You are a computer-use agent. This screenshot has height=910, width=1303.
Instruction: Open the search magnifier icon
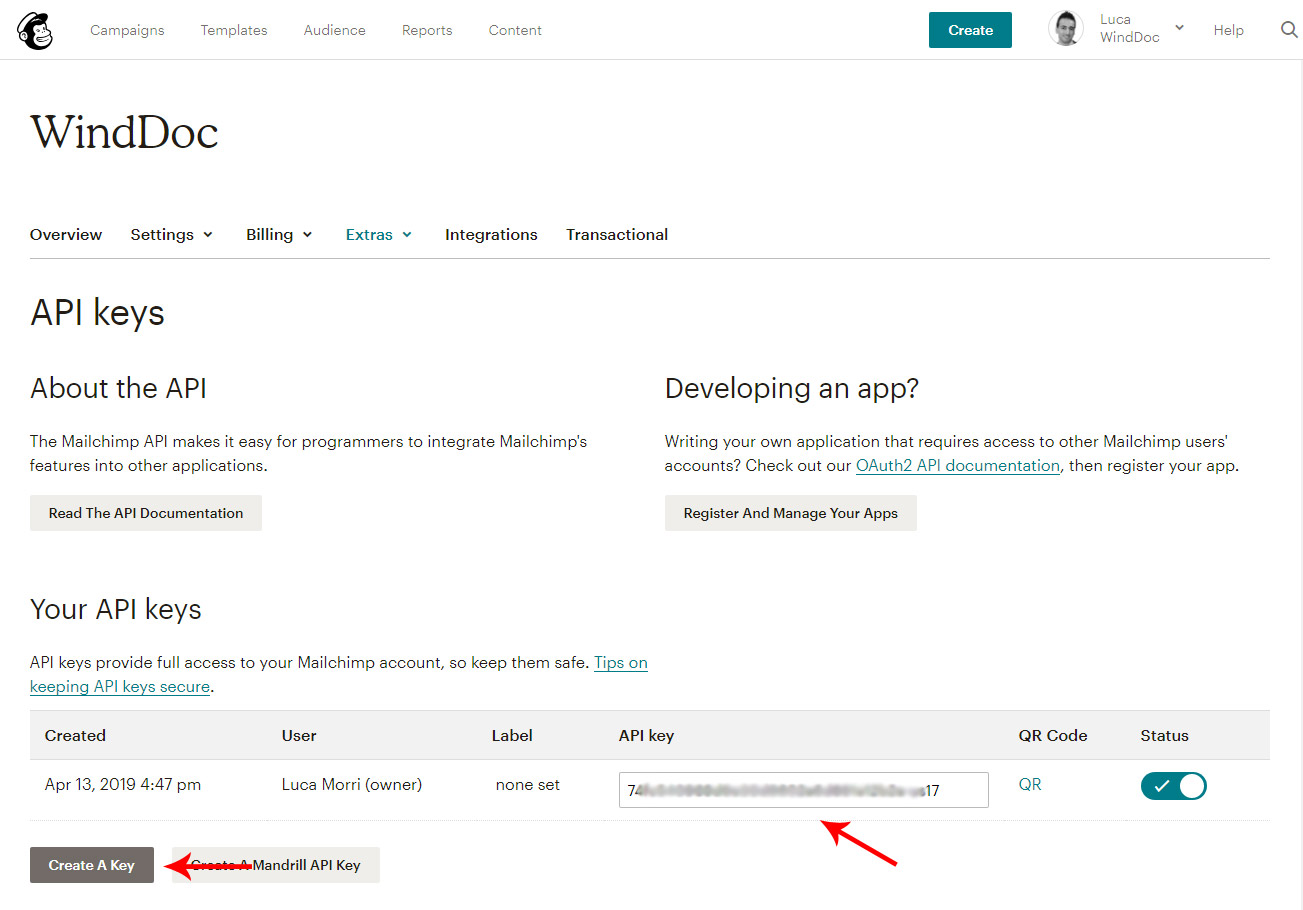1289,30
